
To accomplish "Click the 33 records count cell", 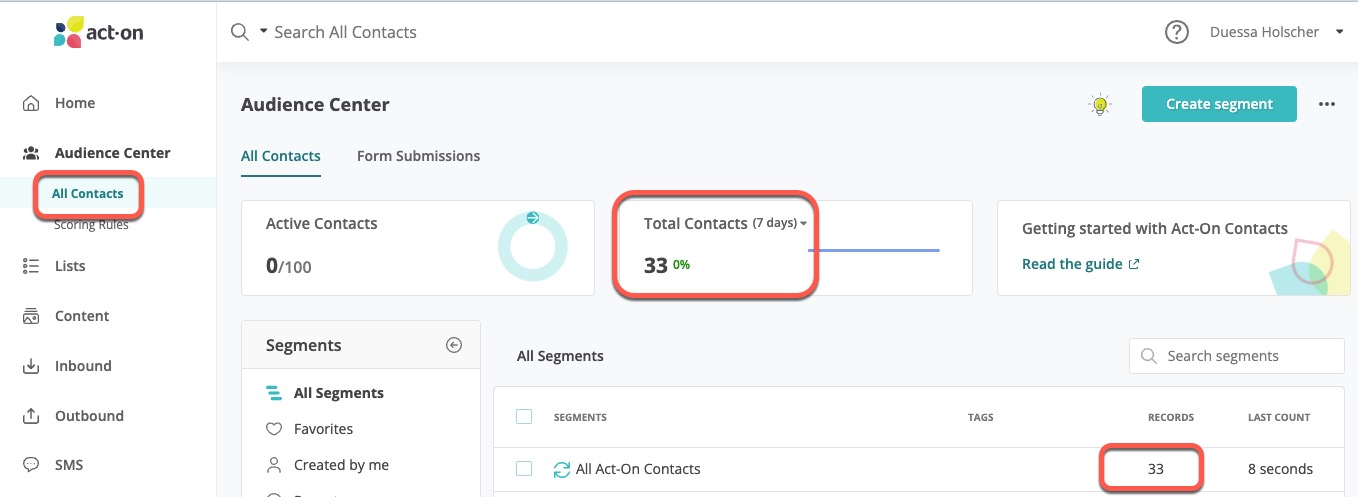I will point(1156,469).
